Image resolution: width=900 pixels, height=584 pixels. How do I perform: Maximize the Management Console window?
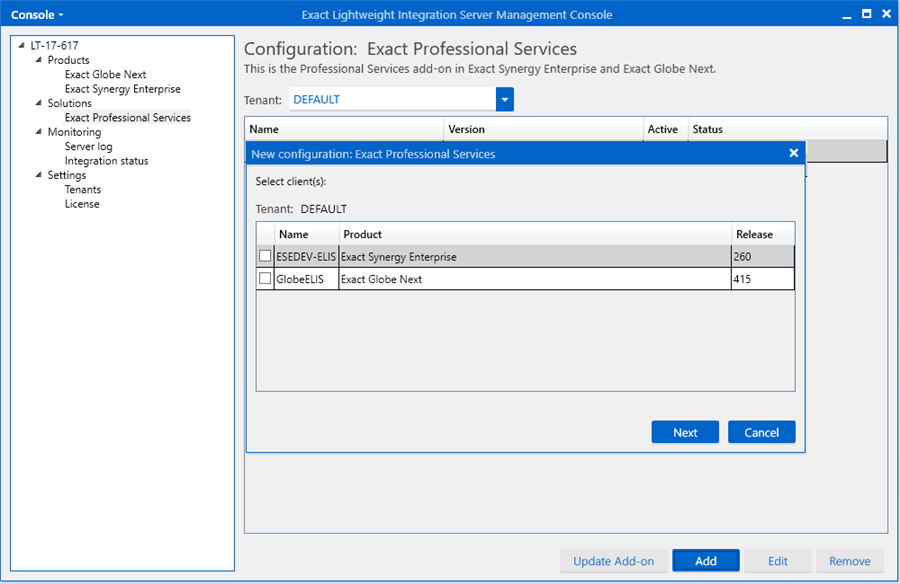click(867, 14)
